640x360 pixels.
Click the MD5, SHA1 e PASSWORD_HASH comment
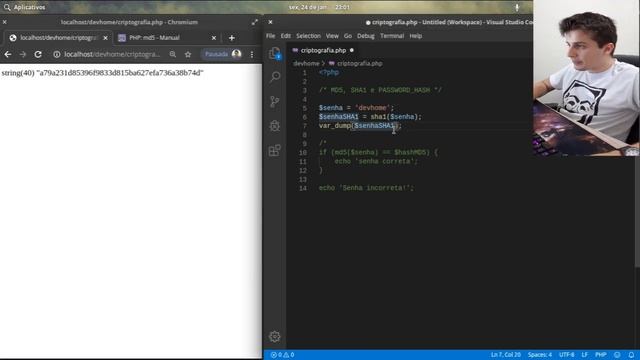[380, 90]
